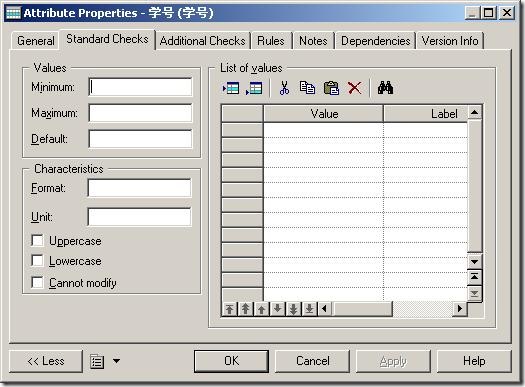The width and height of the screenshot is (525, 387).
Task: Tick the Cannot modify checkbox
Action: pos(37,282)
